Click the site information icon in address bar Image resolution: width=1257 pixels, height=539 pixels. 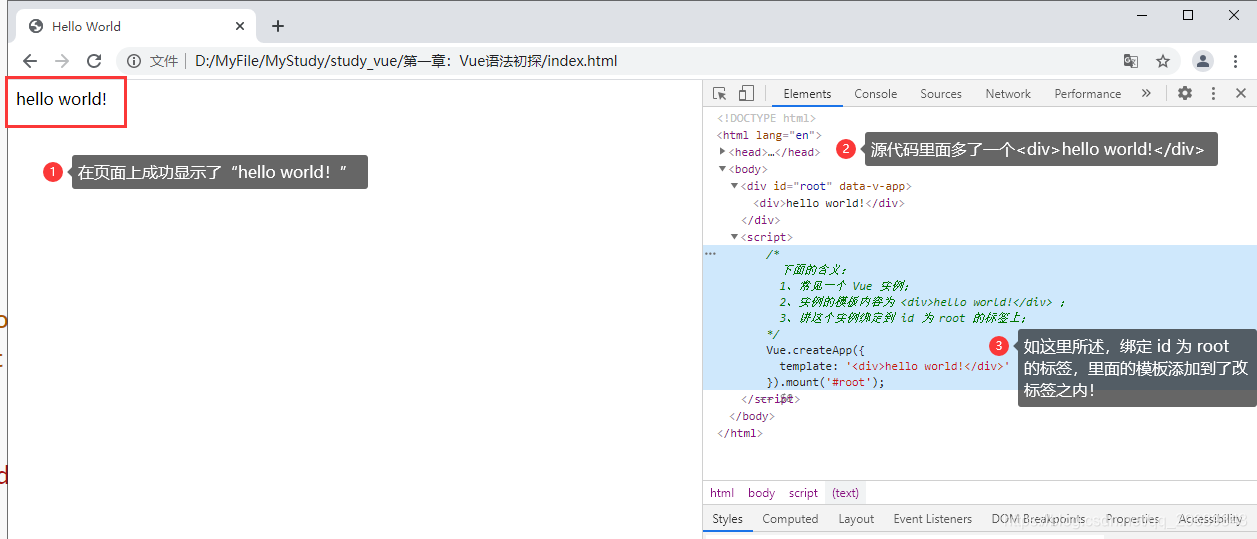[134, 61]
